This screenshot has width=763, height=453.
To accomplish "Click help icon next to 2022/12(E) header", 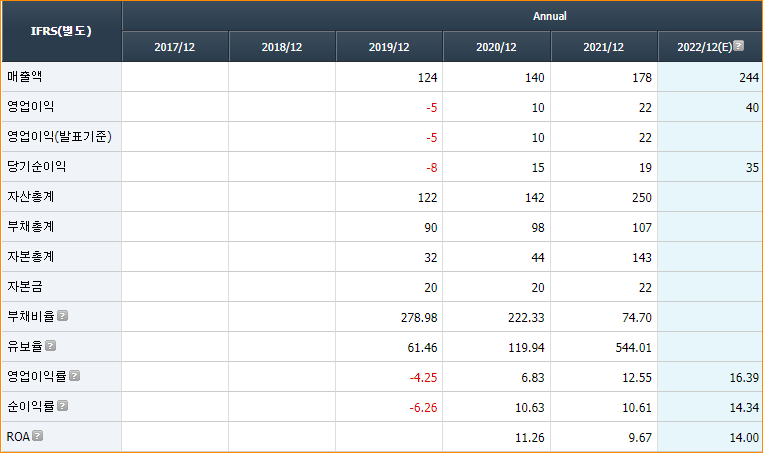I will (x=738, y=46).
